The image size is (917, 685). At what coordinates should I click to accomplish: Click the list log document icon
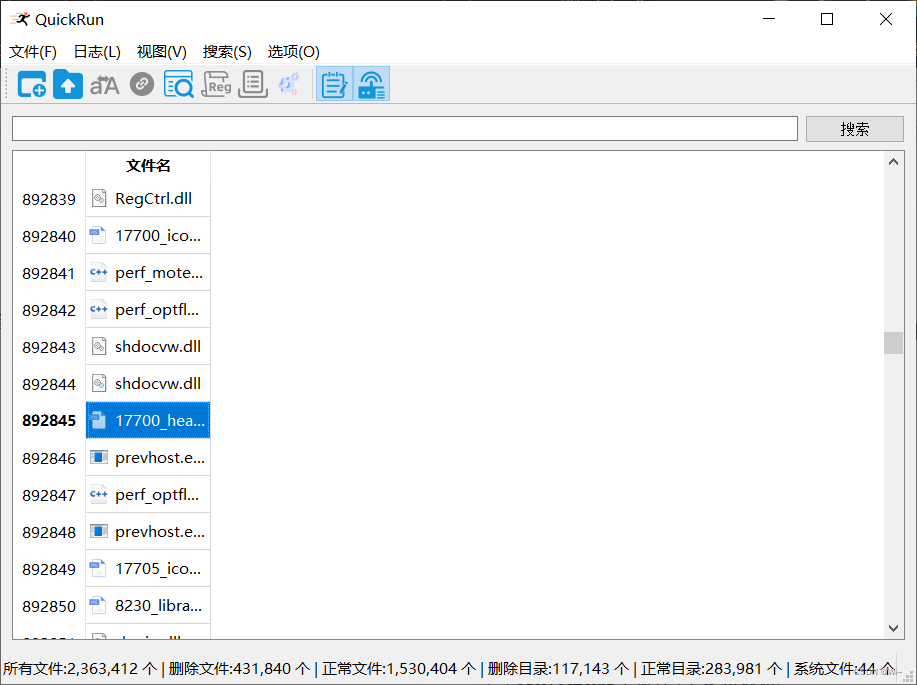coord(253,84)
